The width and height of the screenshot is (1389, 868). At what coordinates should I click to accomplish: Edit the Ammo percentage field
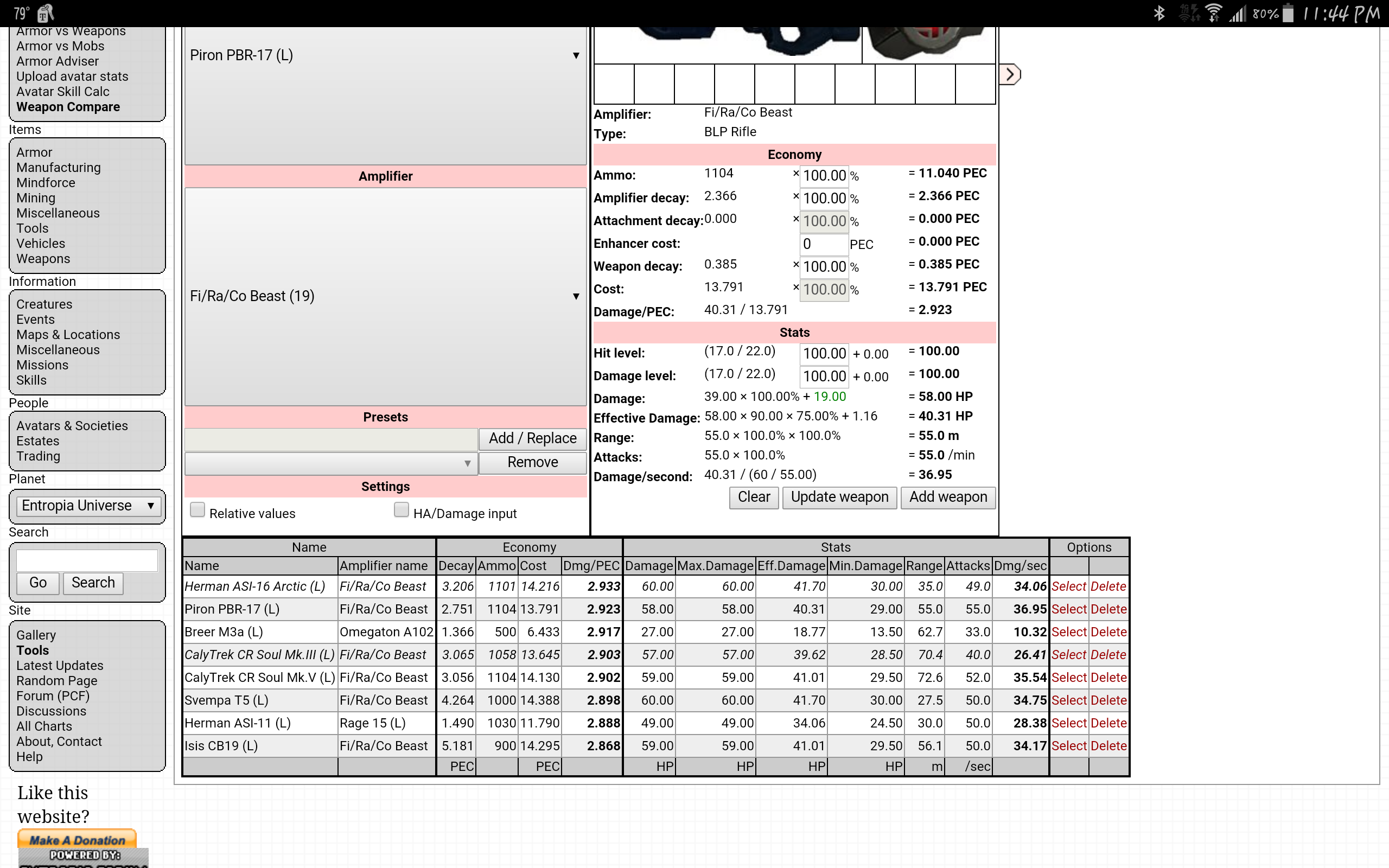(824, 176)
